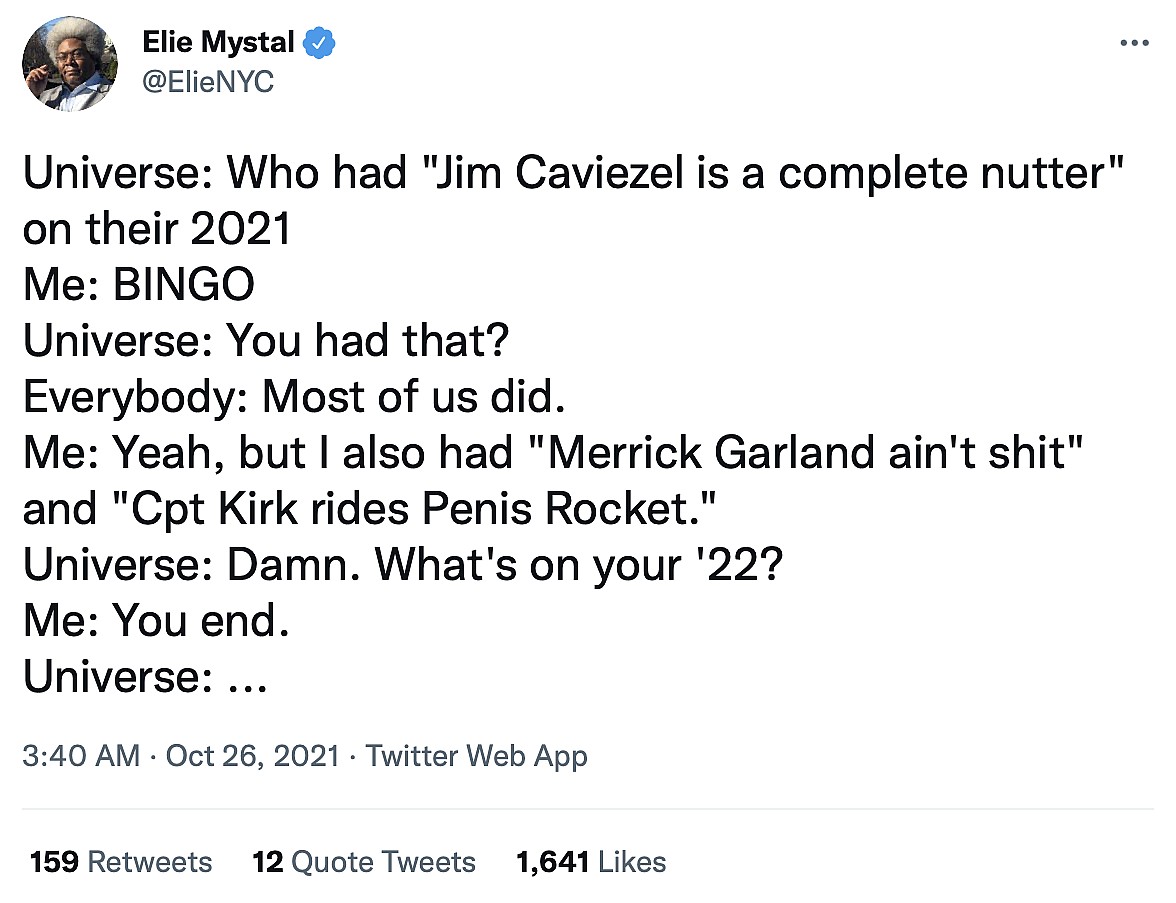Click the final "Universe: ..." line

click(x=143, y=678)
